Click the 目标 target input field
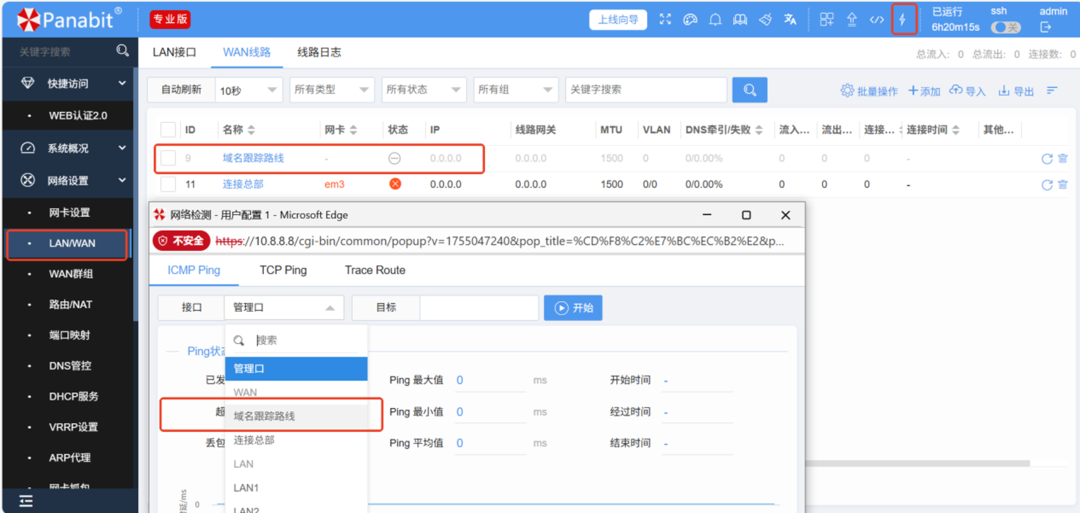This screenshot has width=1080, height=513. pyautogui.click(x=478, y=308)
